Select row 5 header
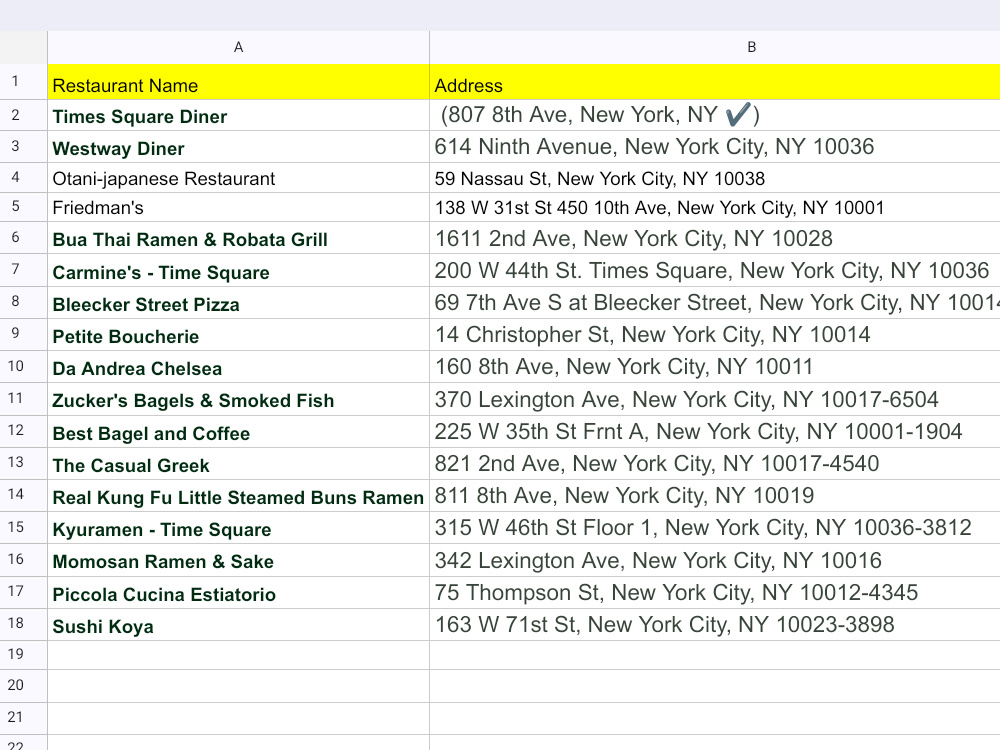The width and height of the screenshot is (1000, 750). (x=24, y=207)
